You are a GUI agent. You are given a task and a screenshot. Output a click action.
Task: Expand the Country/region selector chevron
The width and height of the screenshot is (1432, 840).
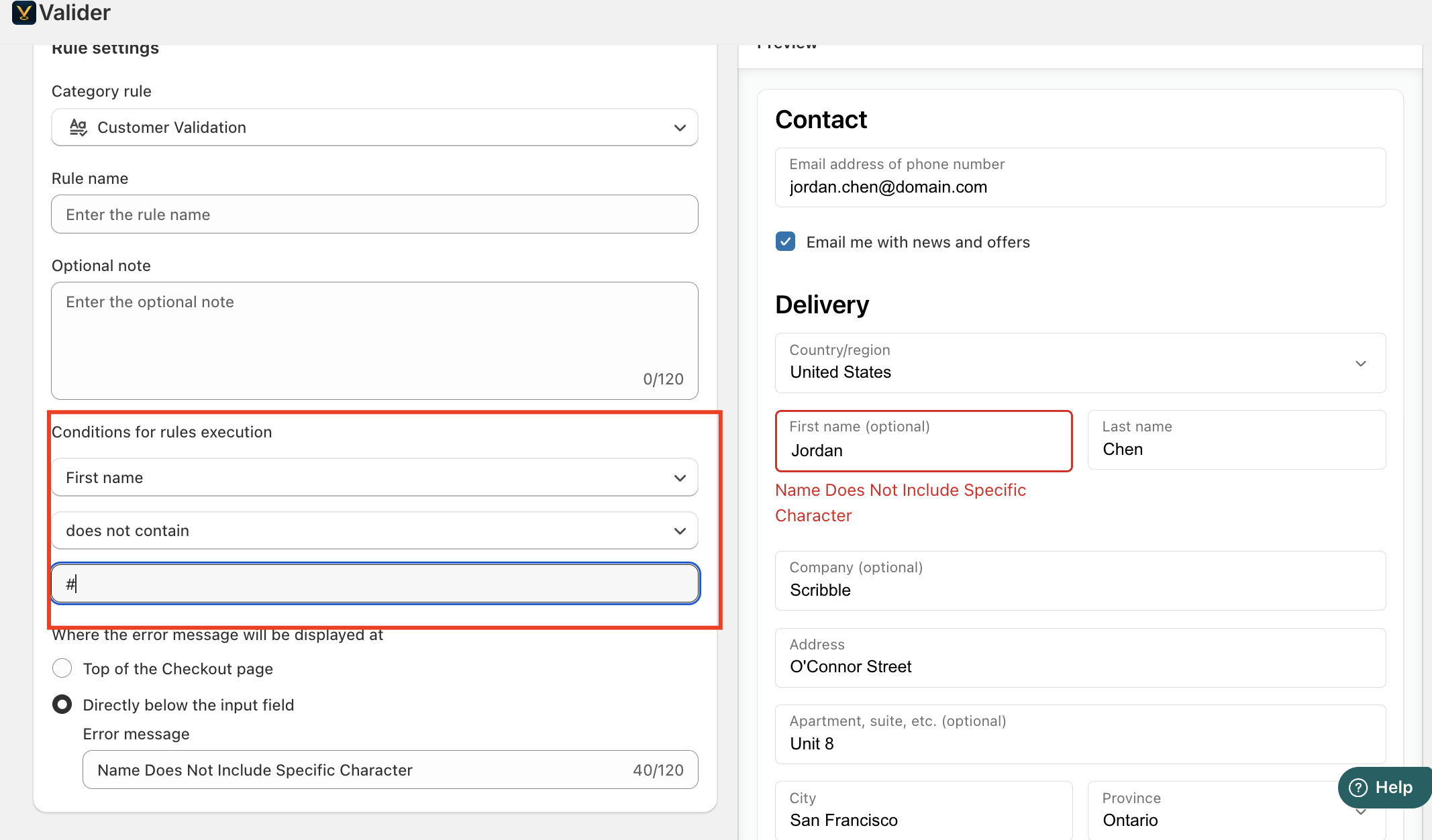(1360, 364)
